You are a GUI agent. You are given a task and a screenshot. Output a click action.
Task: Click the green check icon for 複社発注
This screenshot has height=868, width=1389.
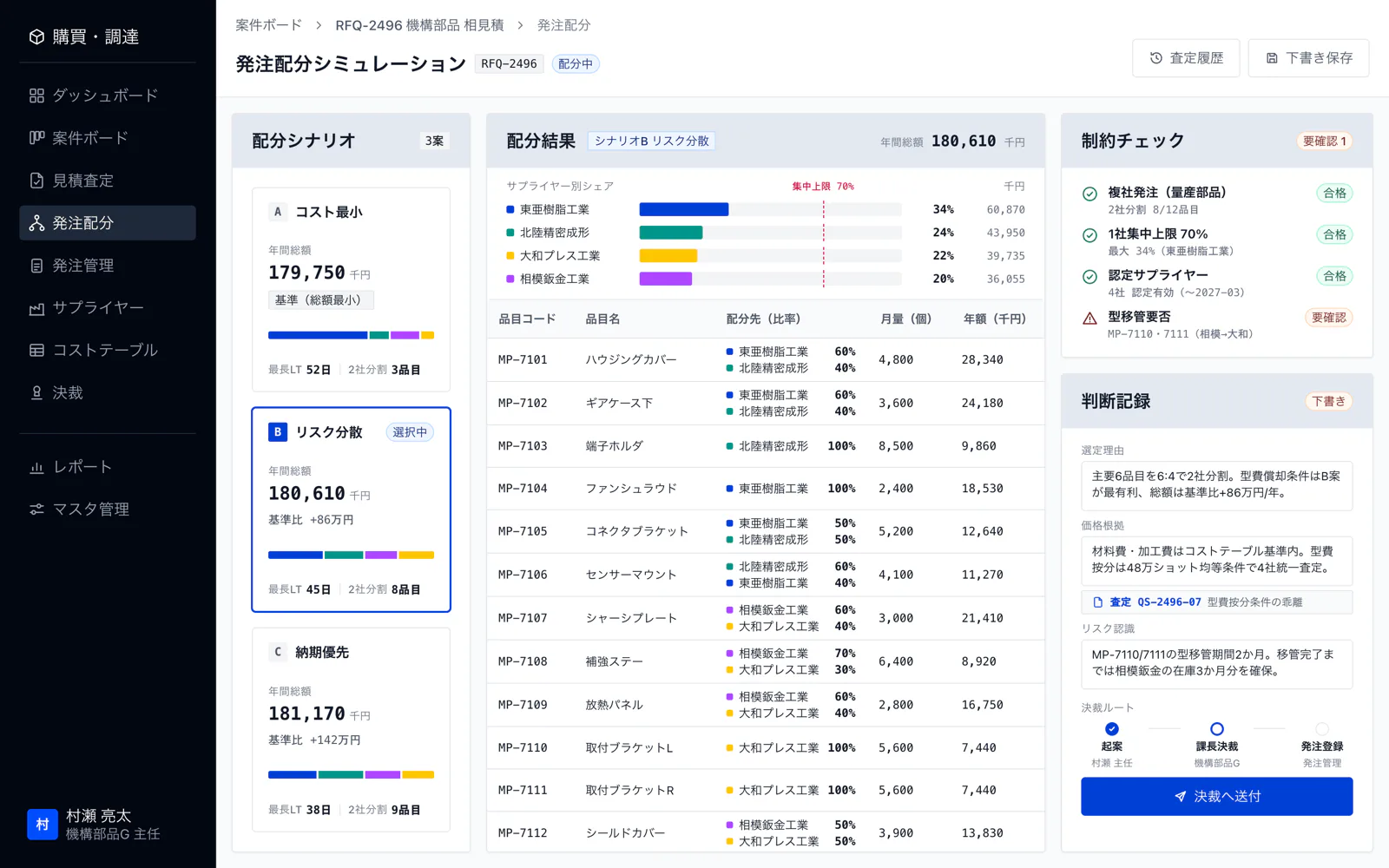1089,194
